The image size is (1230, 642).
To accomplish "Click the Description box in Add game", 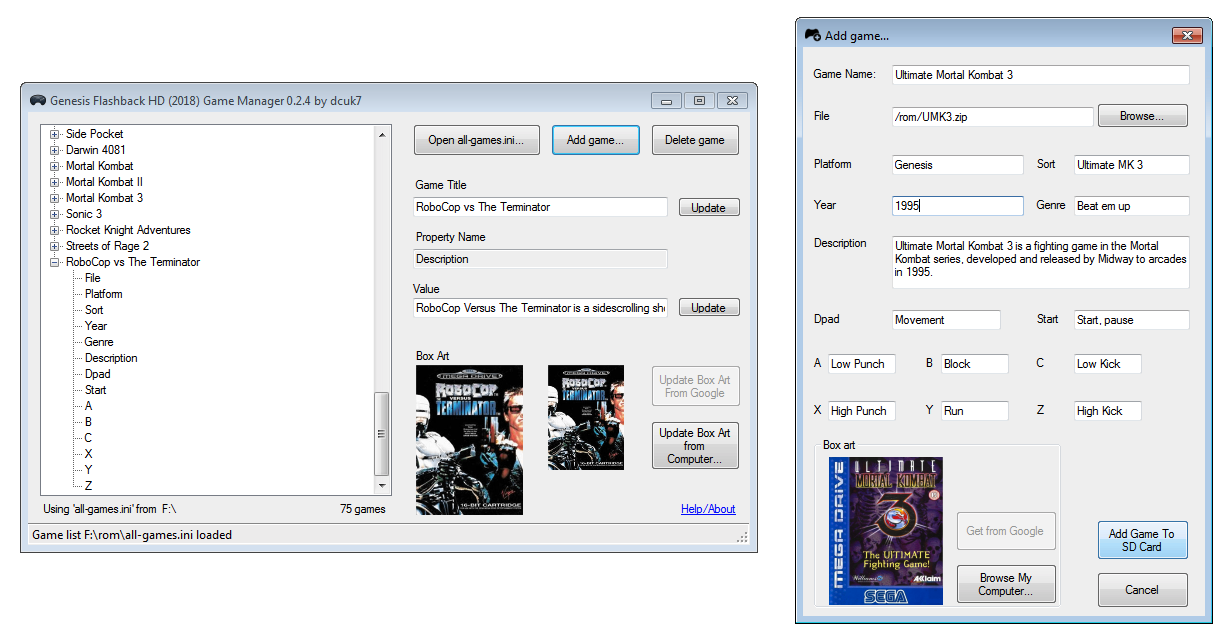I will 1041,262.
